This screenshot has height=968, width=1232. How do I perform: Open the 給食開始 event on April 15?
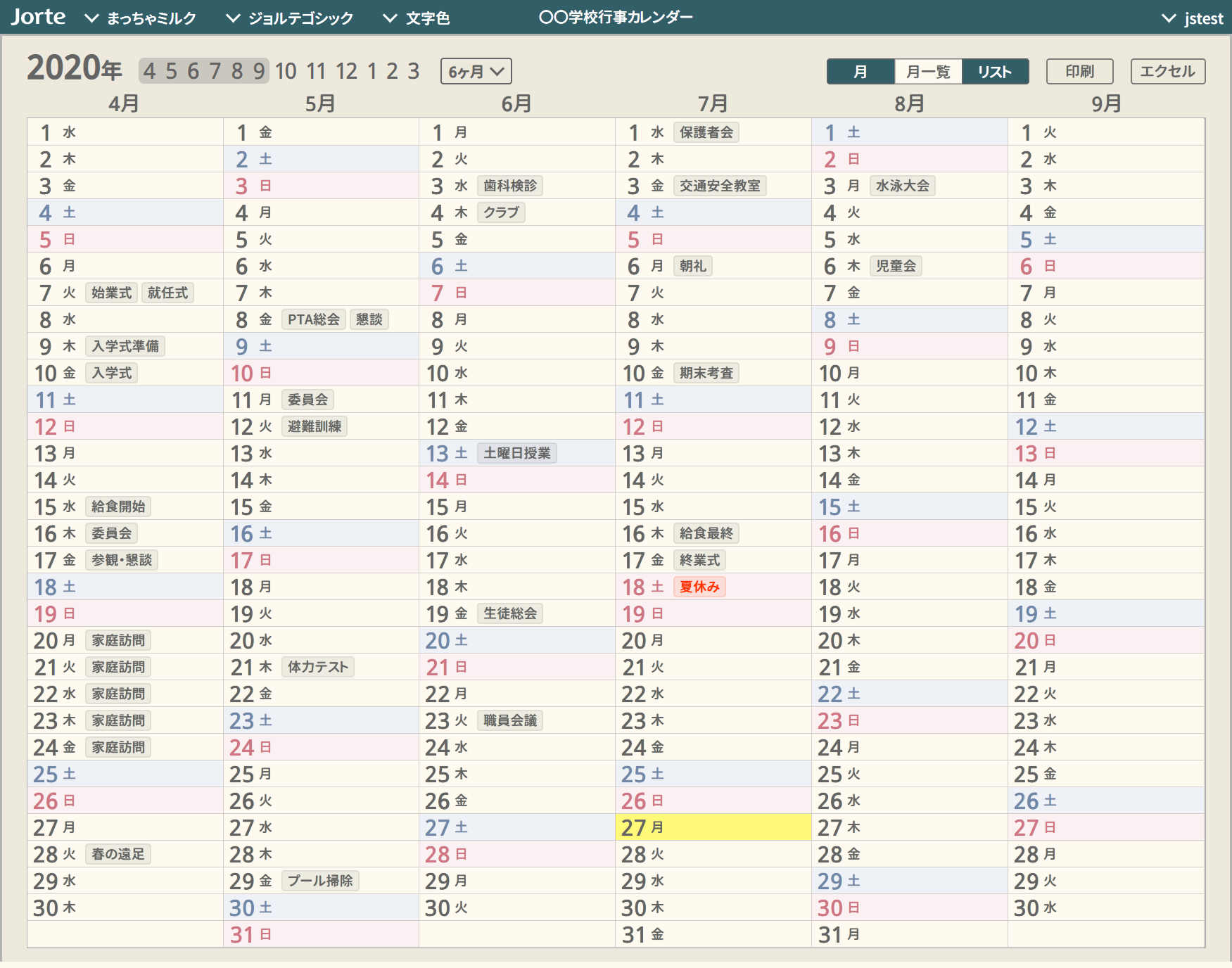click(118, 507)
